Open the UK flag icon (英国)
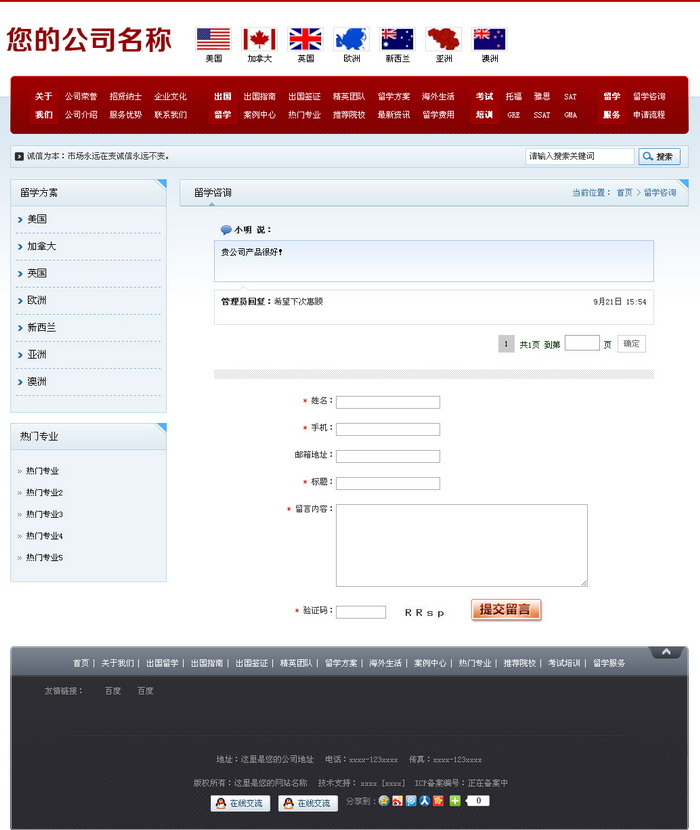The image size is (700, 830). [x=306, y=40]
